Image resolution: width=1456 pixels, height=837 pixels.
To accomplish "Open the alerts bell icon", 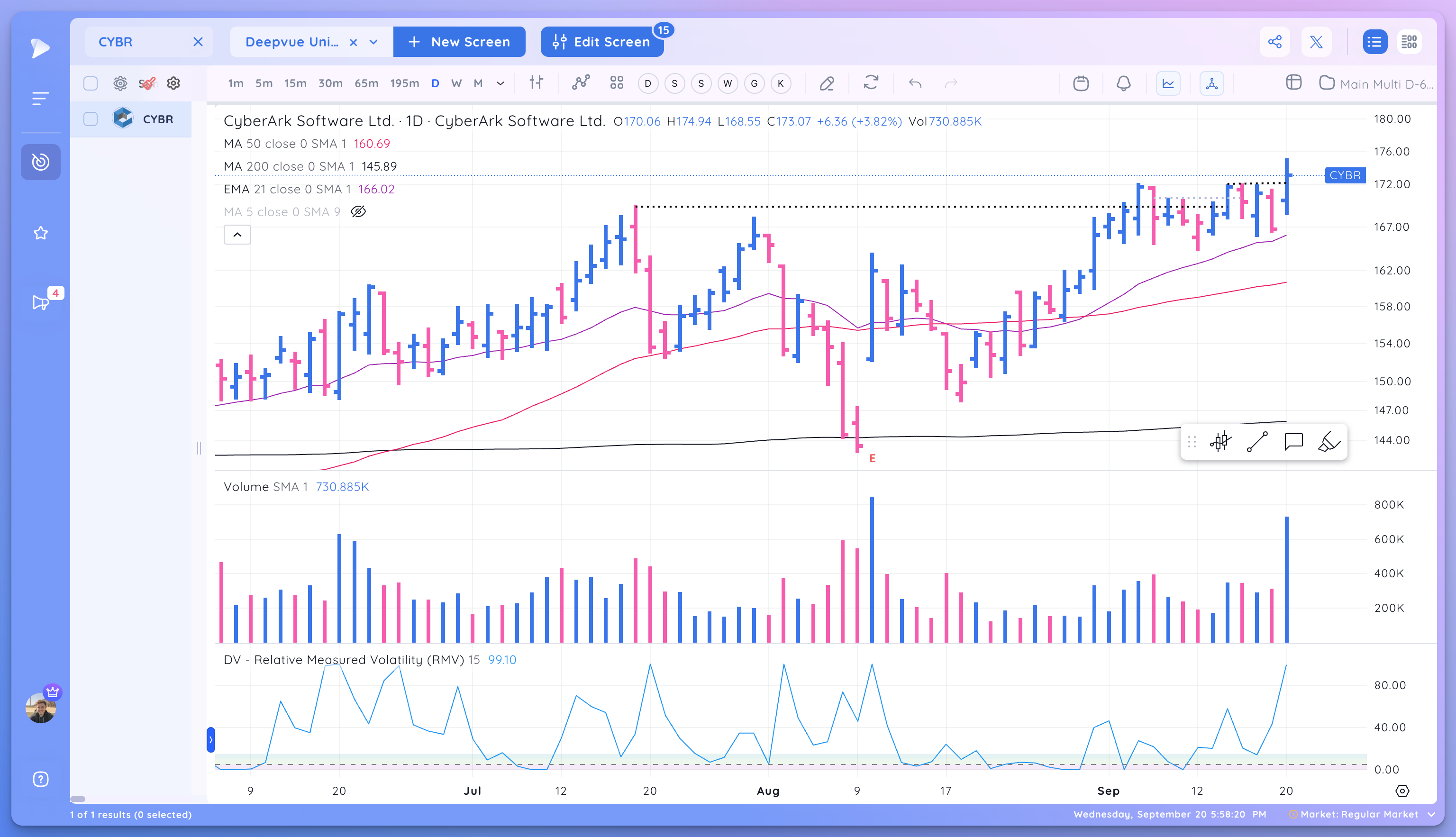I will pyautogui.click(x=1123, y=83).
